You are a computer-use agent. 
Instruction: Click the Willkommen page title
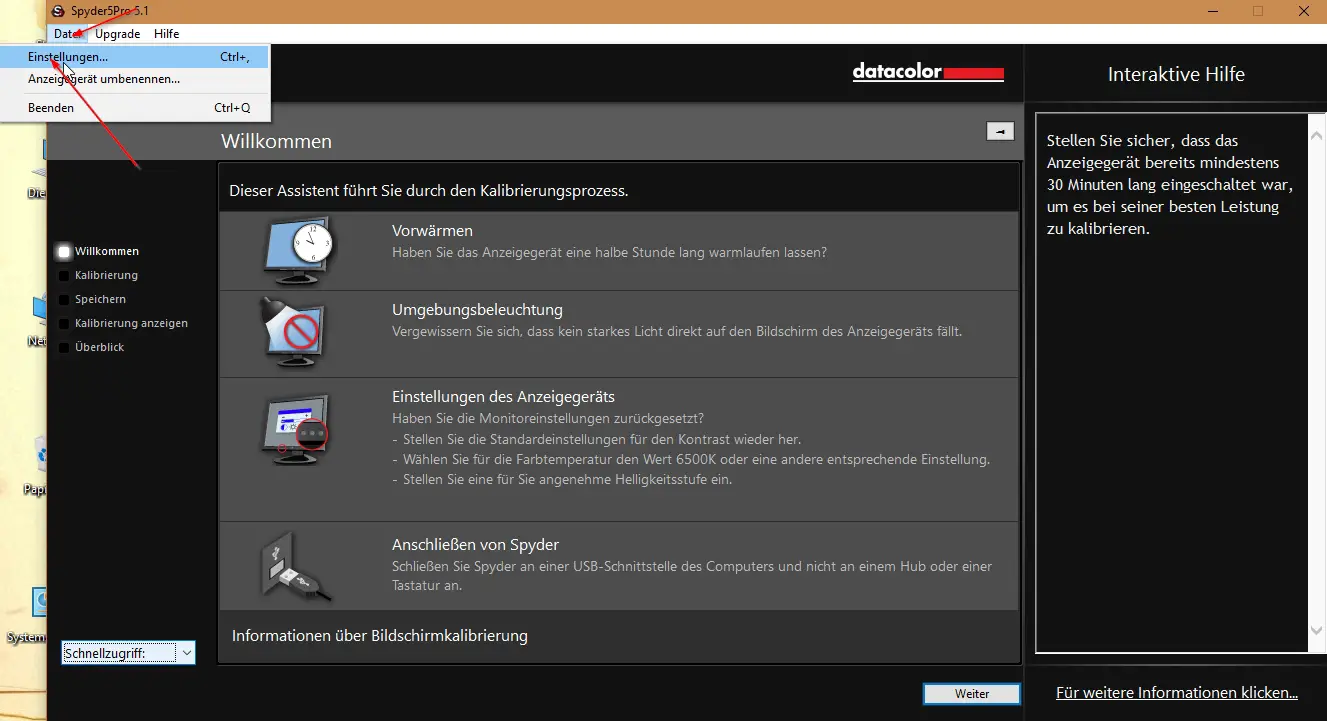click(x=276, y=142)
